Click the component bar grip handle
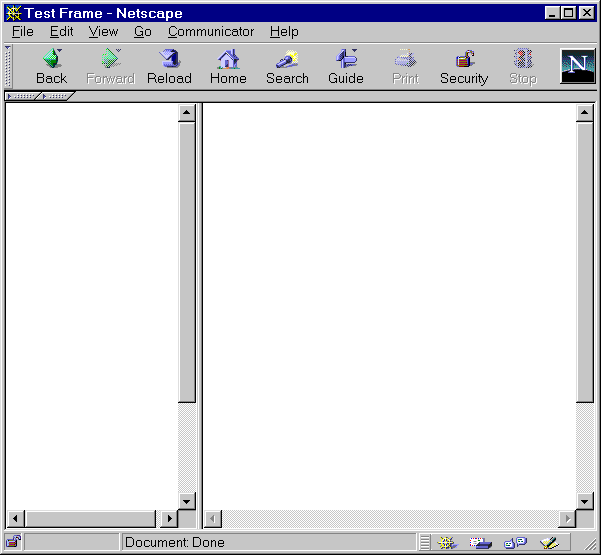601x555 pixels. (425, 542)
